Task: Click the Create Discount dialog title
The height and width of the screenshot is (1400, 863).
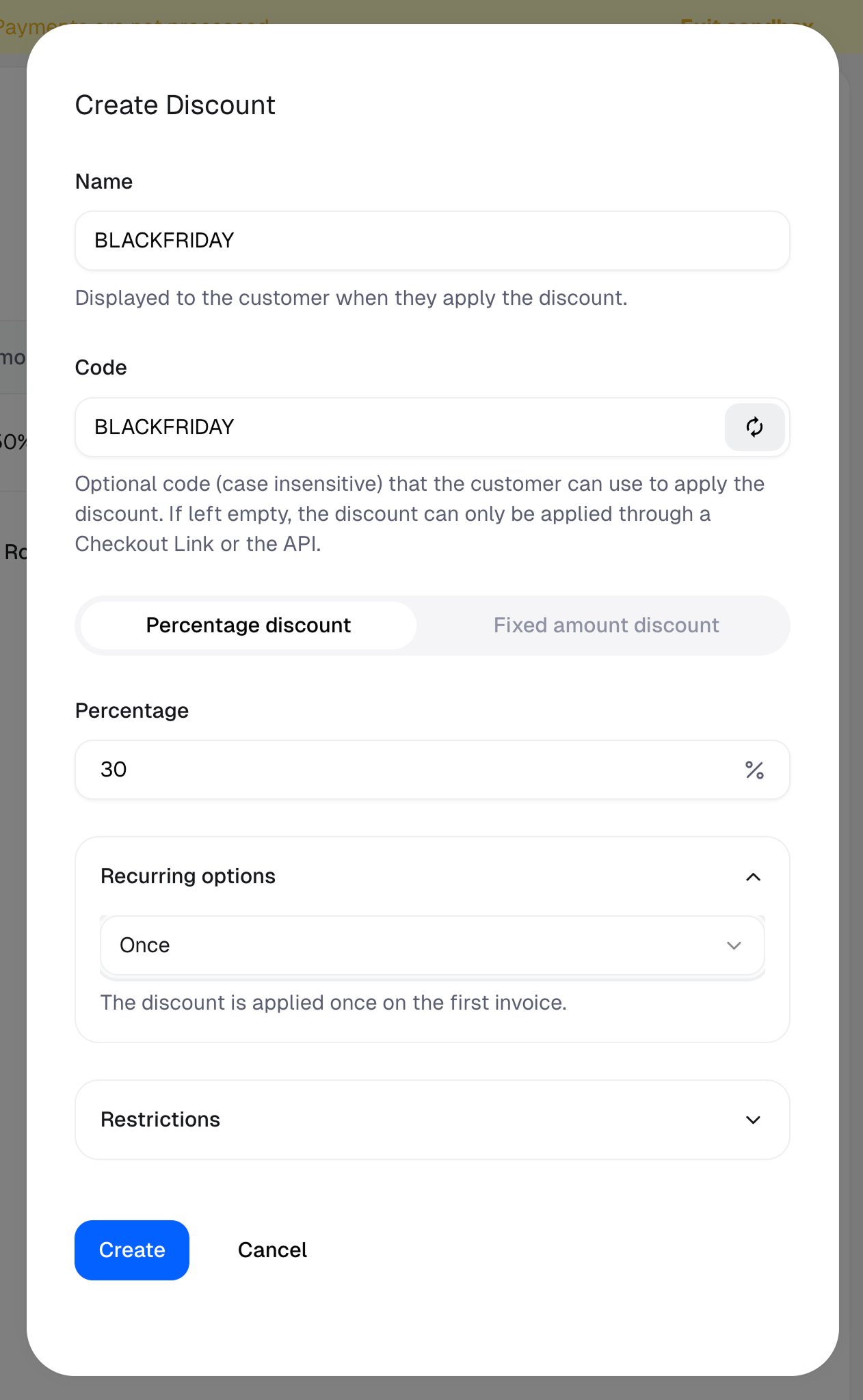Action: pyautogui.click(x=175, y=105)
